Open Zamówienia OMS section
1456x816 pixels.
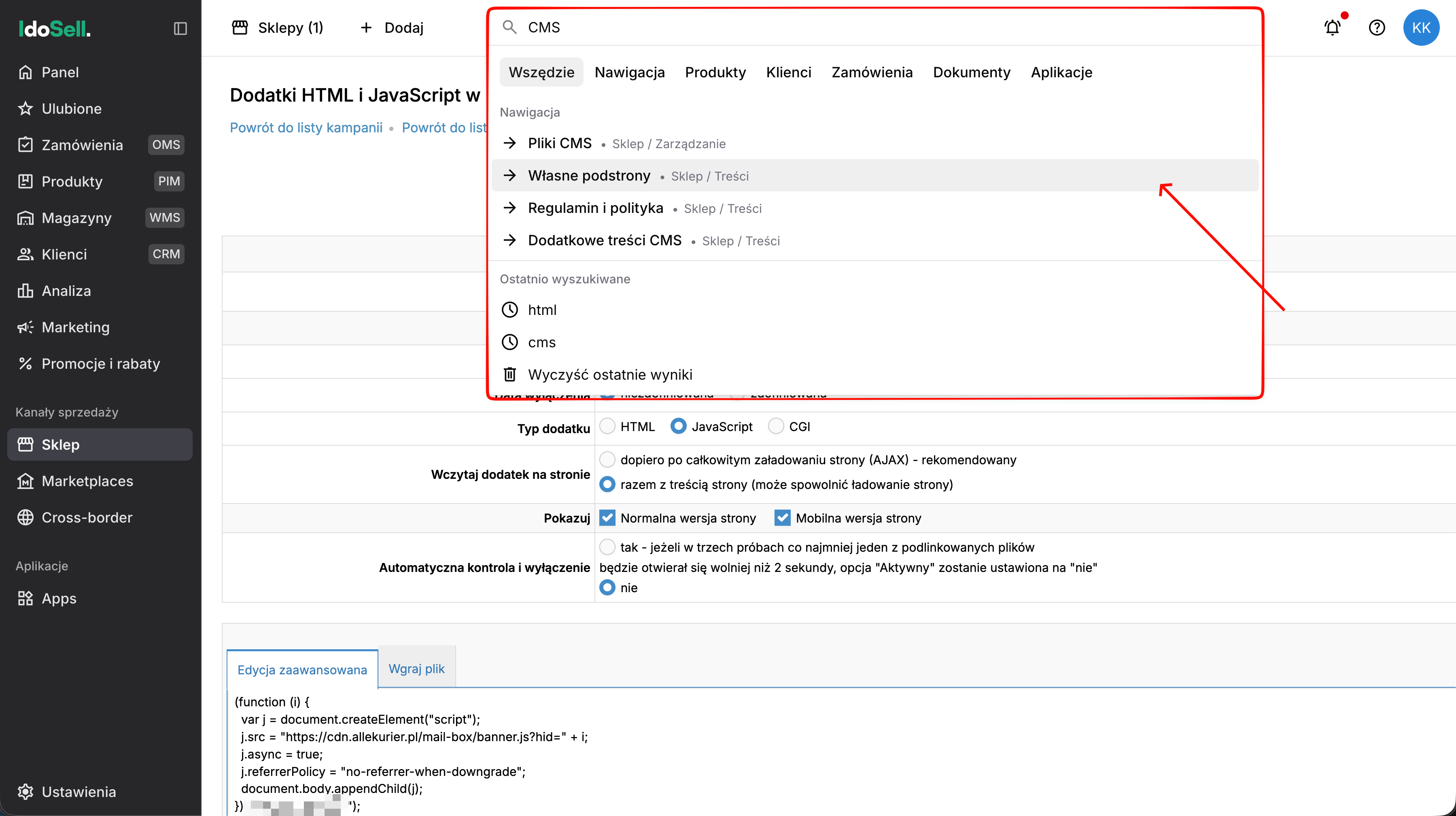tap(100, 145)
